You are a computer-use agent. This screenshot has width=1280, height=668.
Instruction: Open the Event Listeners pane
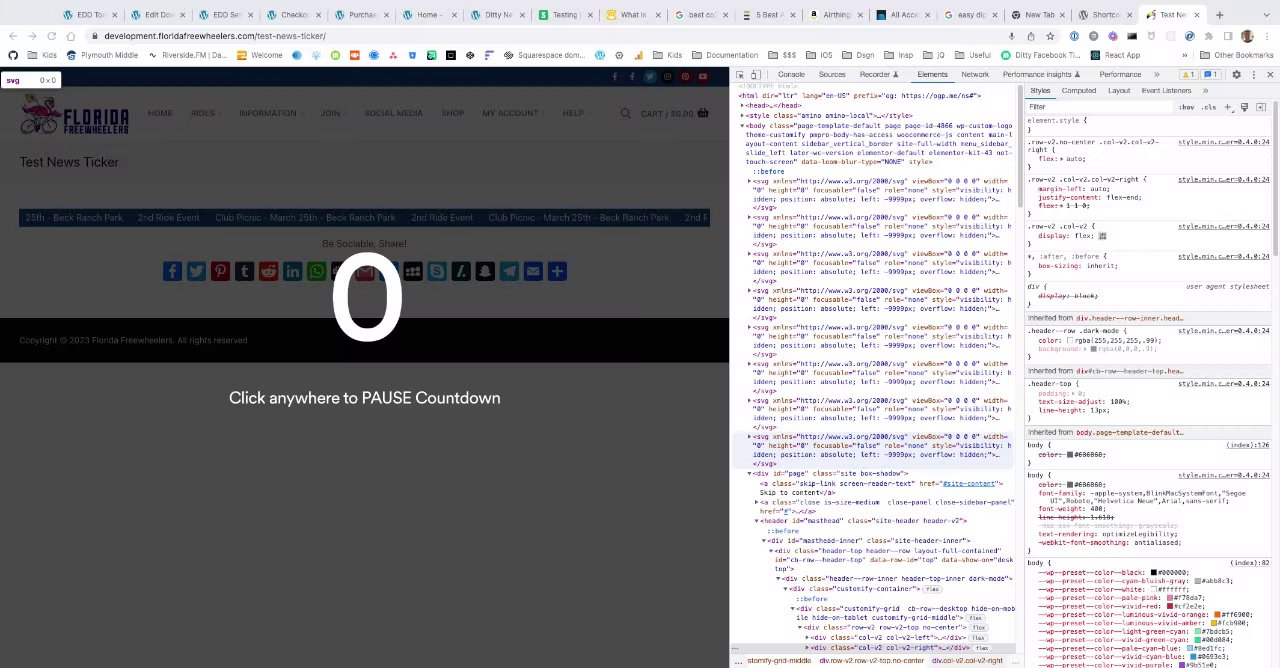(1166, 91)
